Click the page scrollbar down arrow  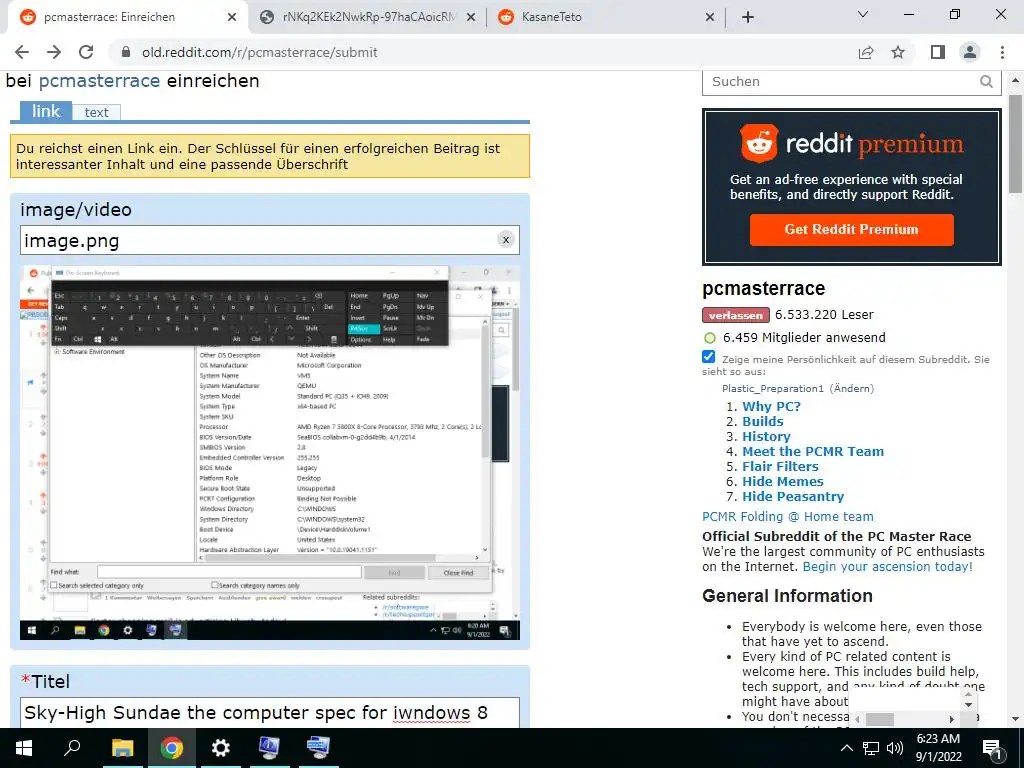[1015, 719]
